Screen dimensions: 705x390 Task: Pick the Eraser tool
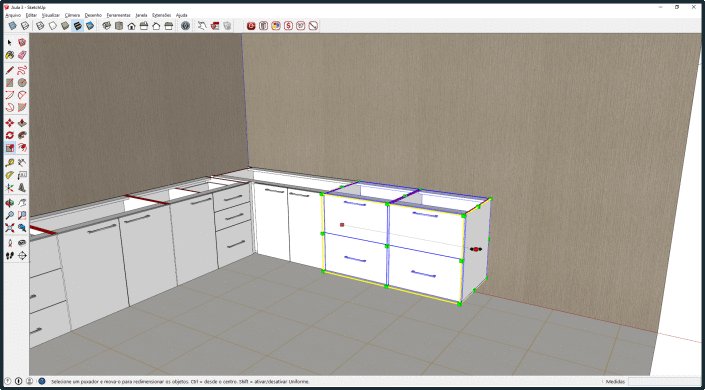point(22,55)
